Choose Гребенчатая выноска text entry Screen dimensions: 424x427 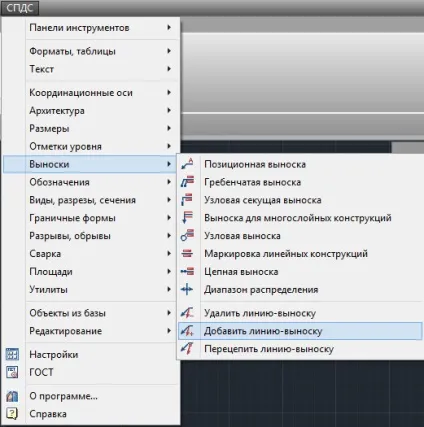click(253, 182)
